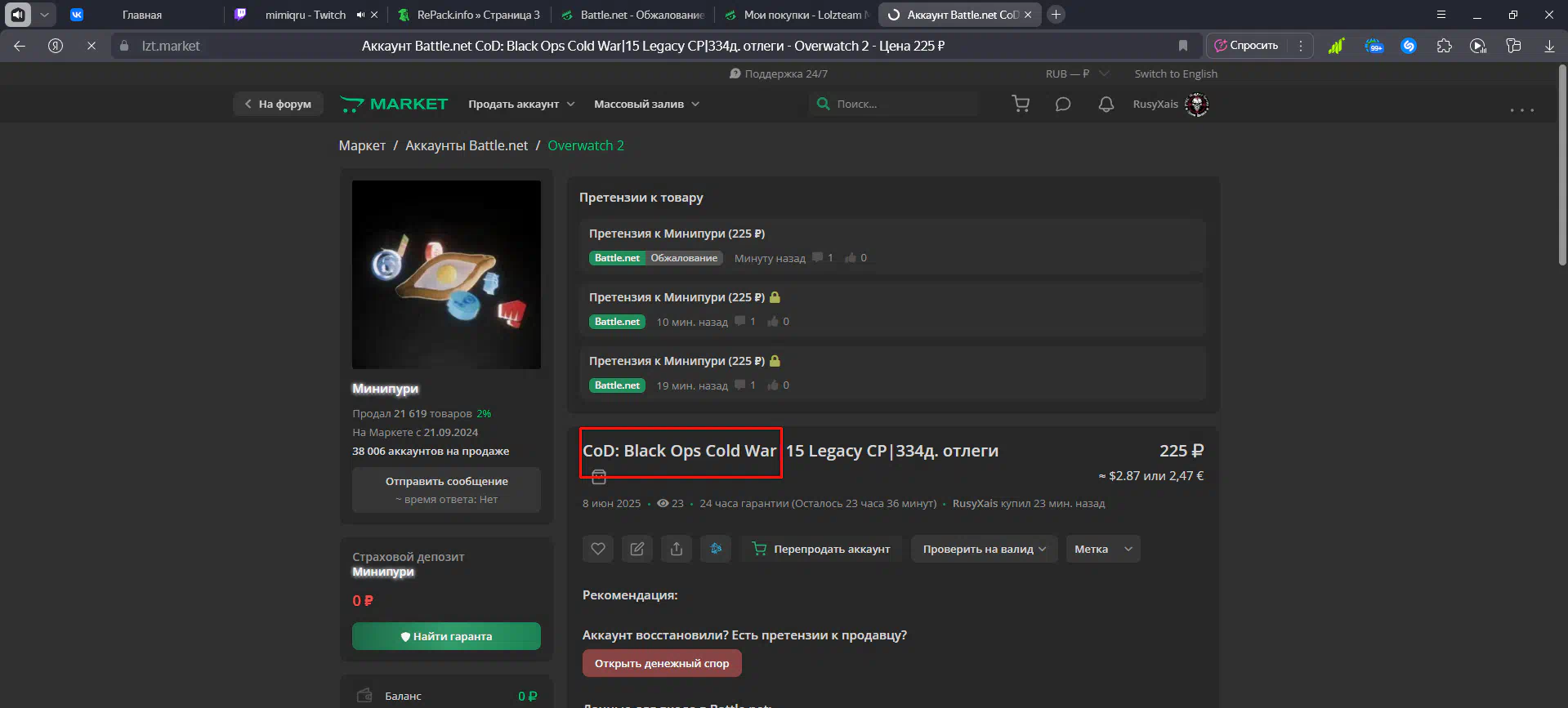This screenshot has width=1568, height=708.
Task: Switch to the RePack.info tab
Action: 469,15
